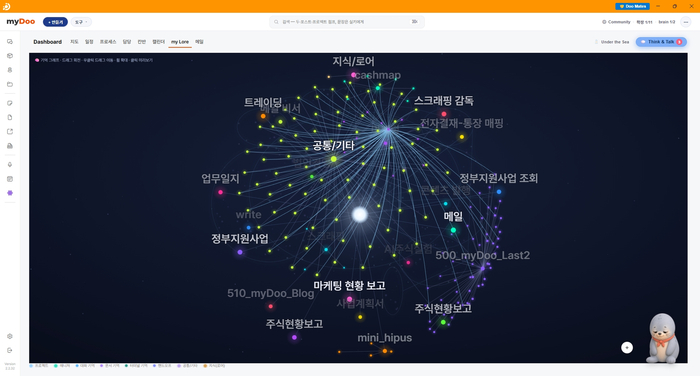Select the 스크래핑 감독 graph node

coord(444,114)
